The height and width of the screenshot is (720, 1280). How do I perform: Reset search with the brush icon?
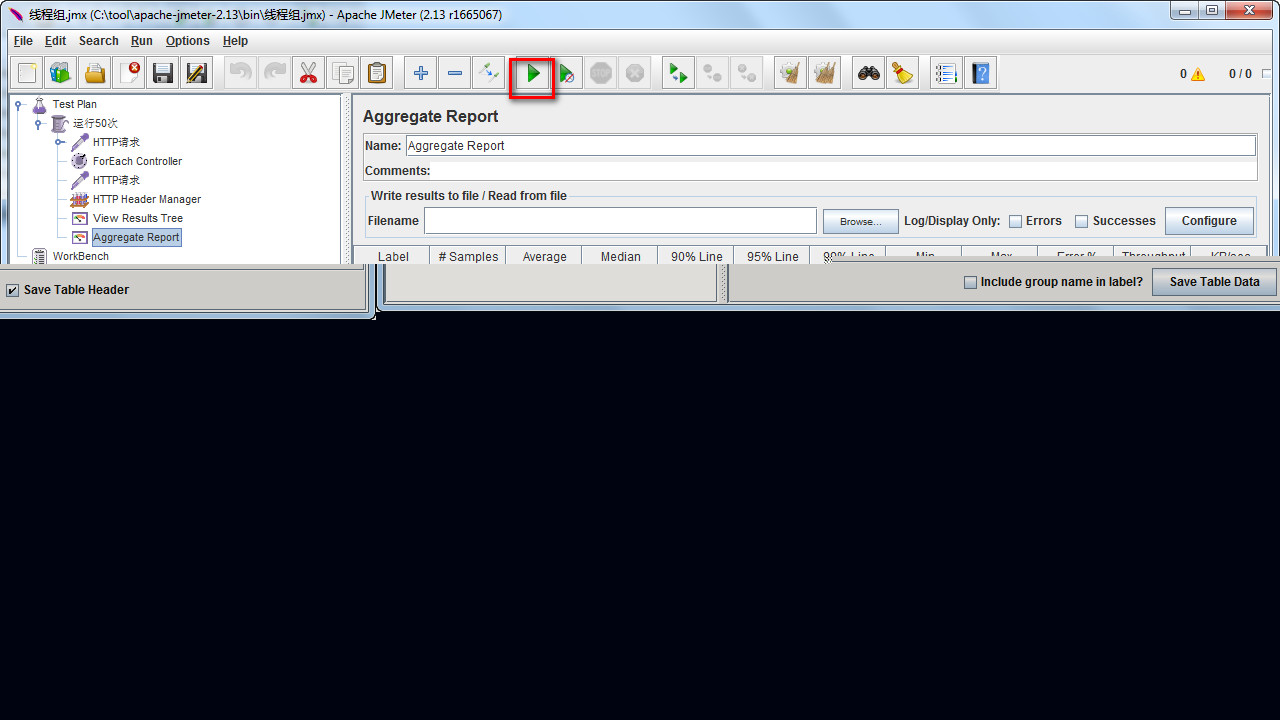903,73
